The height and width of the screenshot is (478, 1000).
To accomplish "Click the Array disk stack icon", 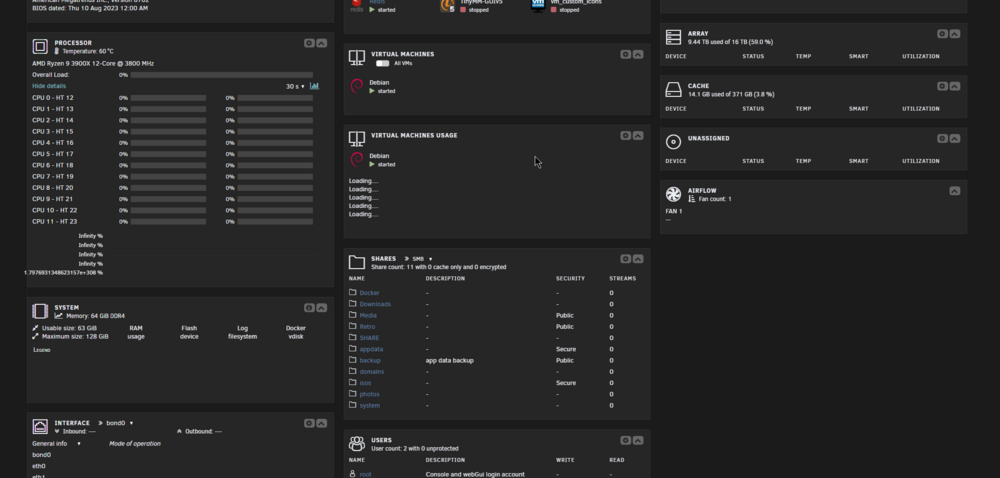I will (673, 37).
